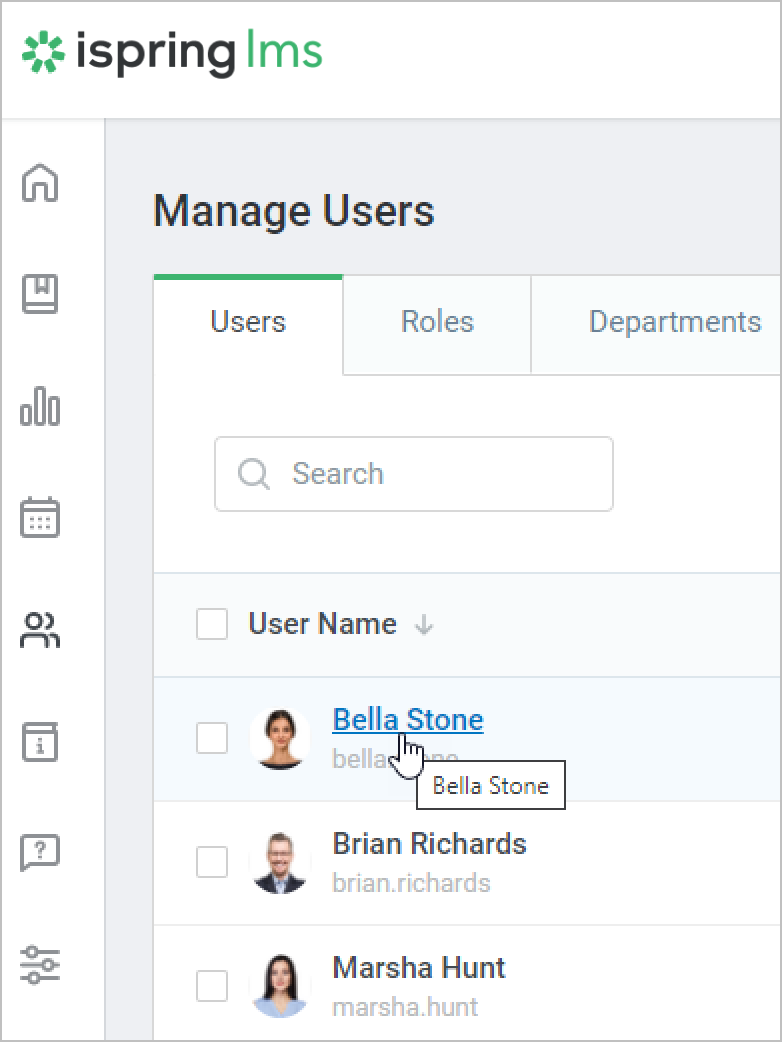782x1042 pixels.
Task: Click the Search users input field
Action: click(430, 474)
